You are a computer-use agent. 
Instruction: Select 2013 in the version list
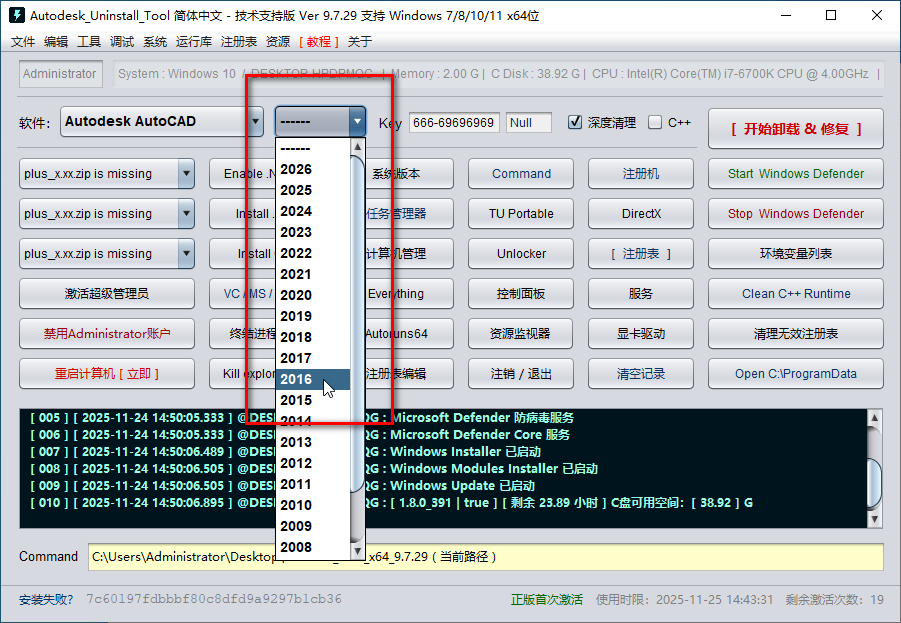(313, 442)
